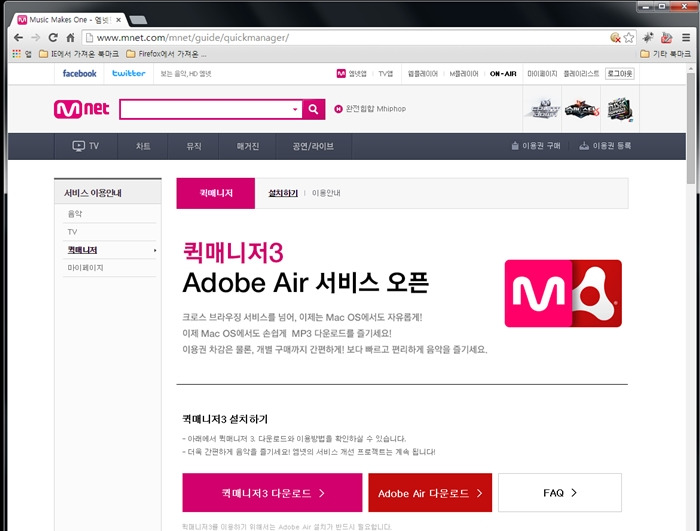Bookmark this page with the star icon
The width and height of the screenshot is (700, 531).
point(629,38)
